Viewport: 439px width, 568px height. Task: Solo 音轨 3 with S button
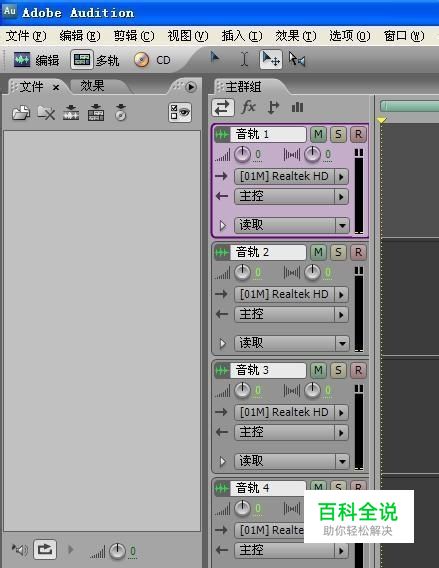tap(338, 371)
